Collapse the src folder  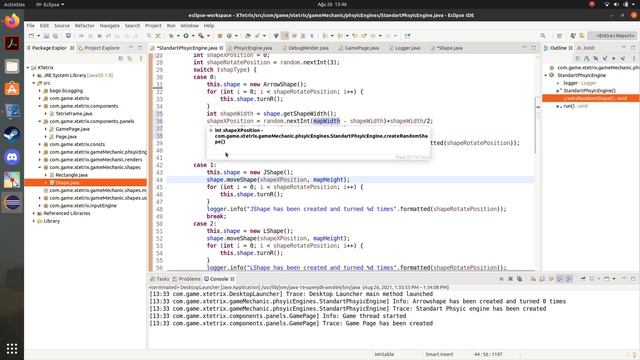(x=34, y=83)
